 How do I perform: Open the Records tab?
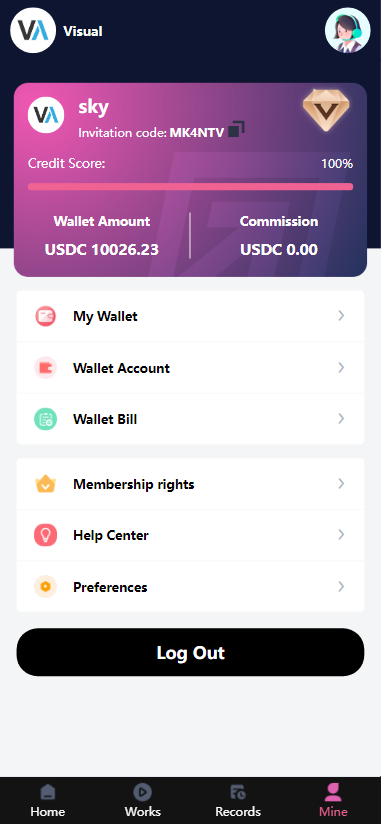coord(238,801)
